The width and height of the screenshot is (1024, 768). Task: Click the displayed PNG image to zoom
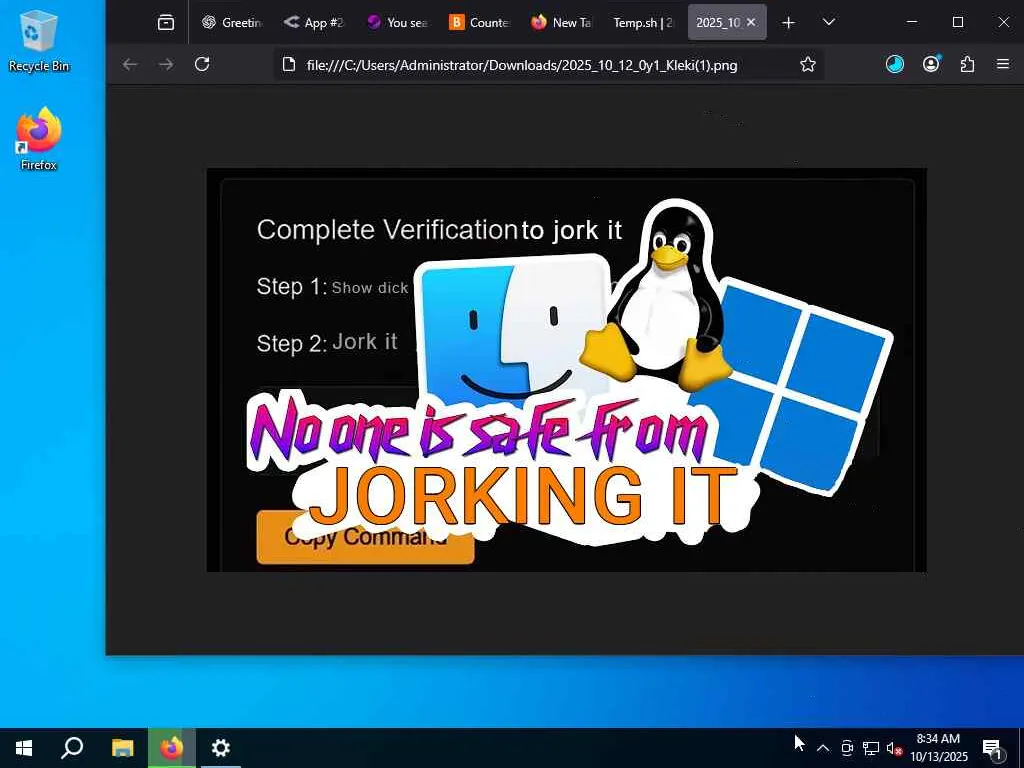tap(566, 370)
